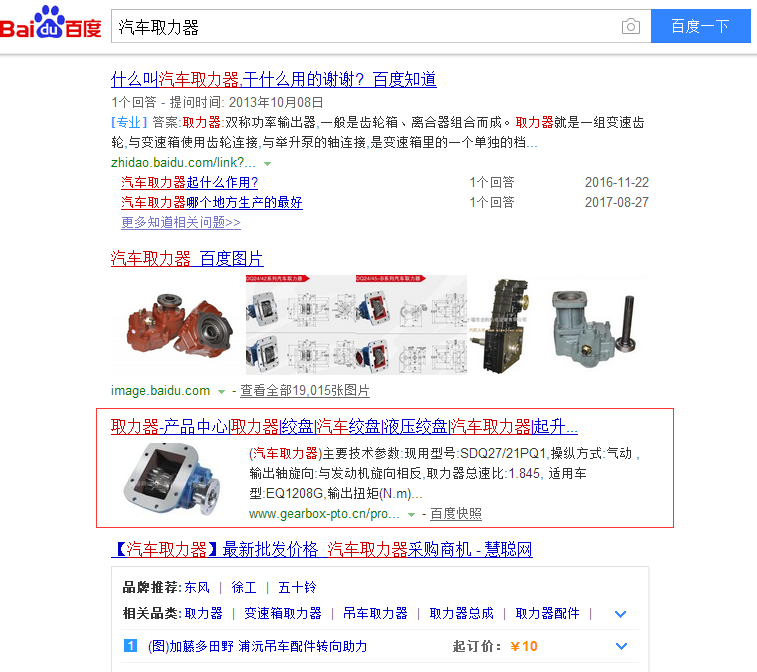Click the camera image search icon
757x672 pixels.
631,26
